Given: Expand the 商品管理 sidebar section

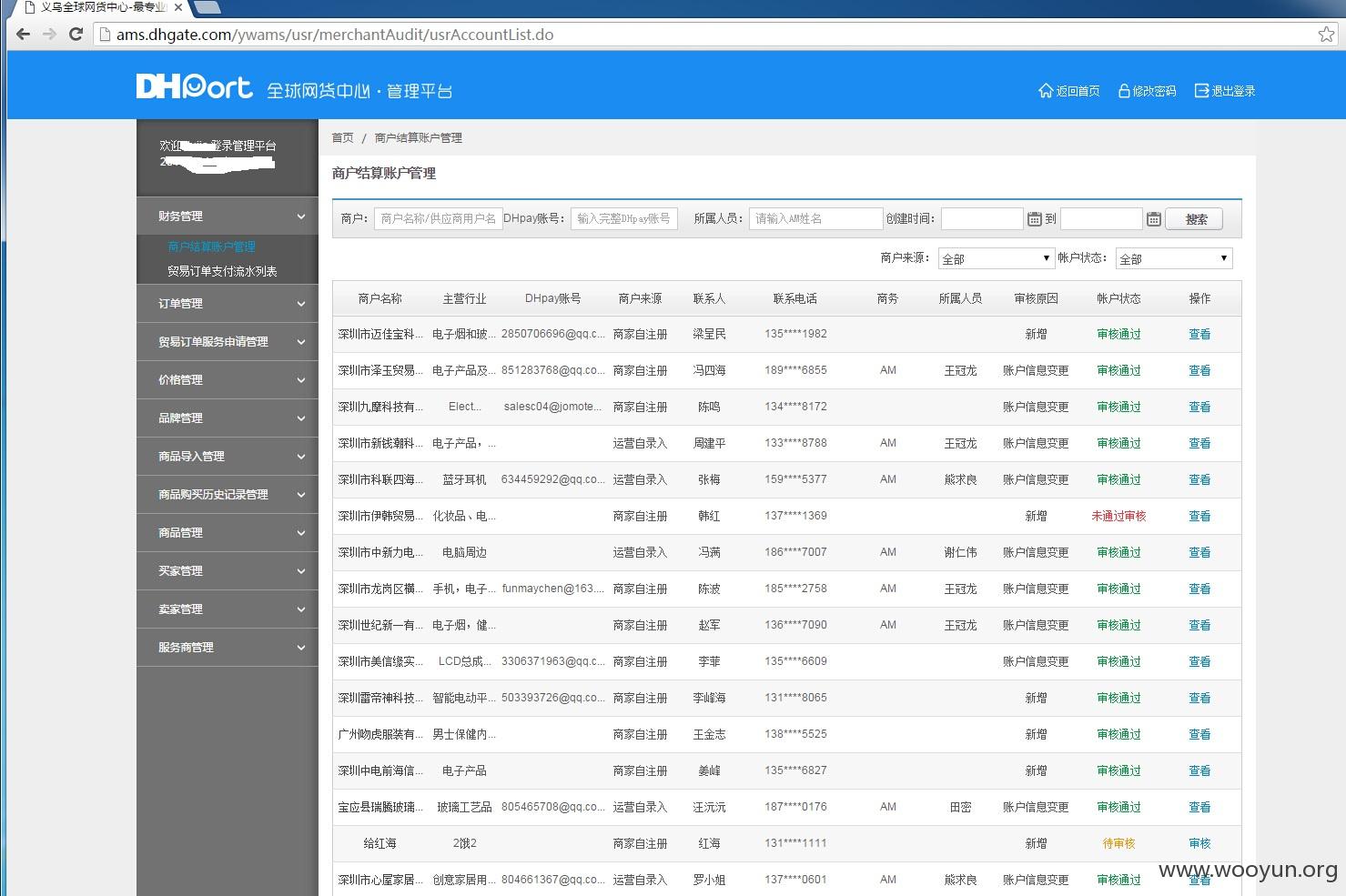Looking at the screenshot, I should click(228, 533).
